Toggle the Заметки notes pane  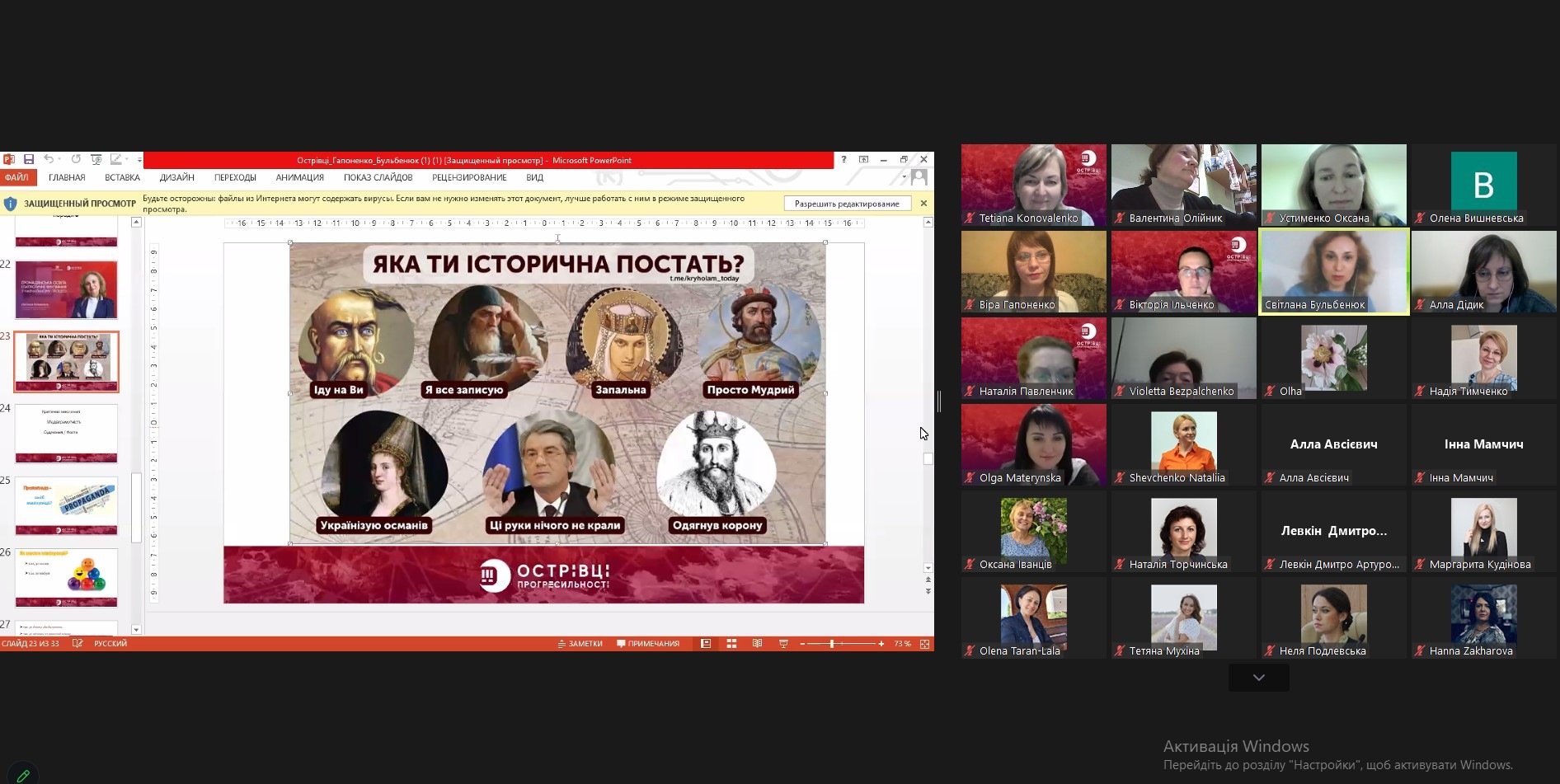580,644
